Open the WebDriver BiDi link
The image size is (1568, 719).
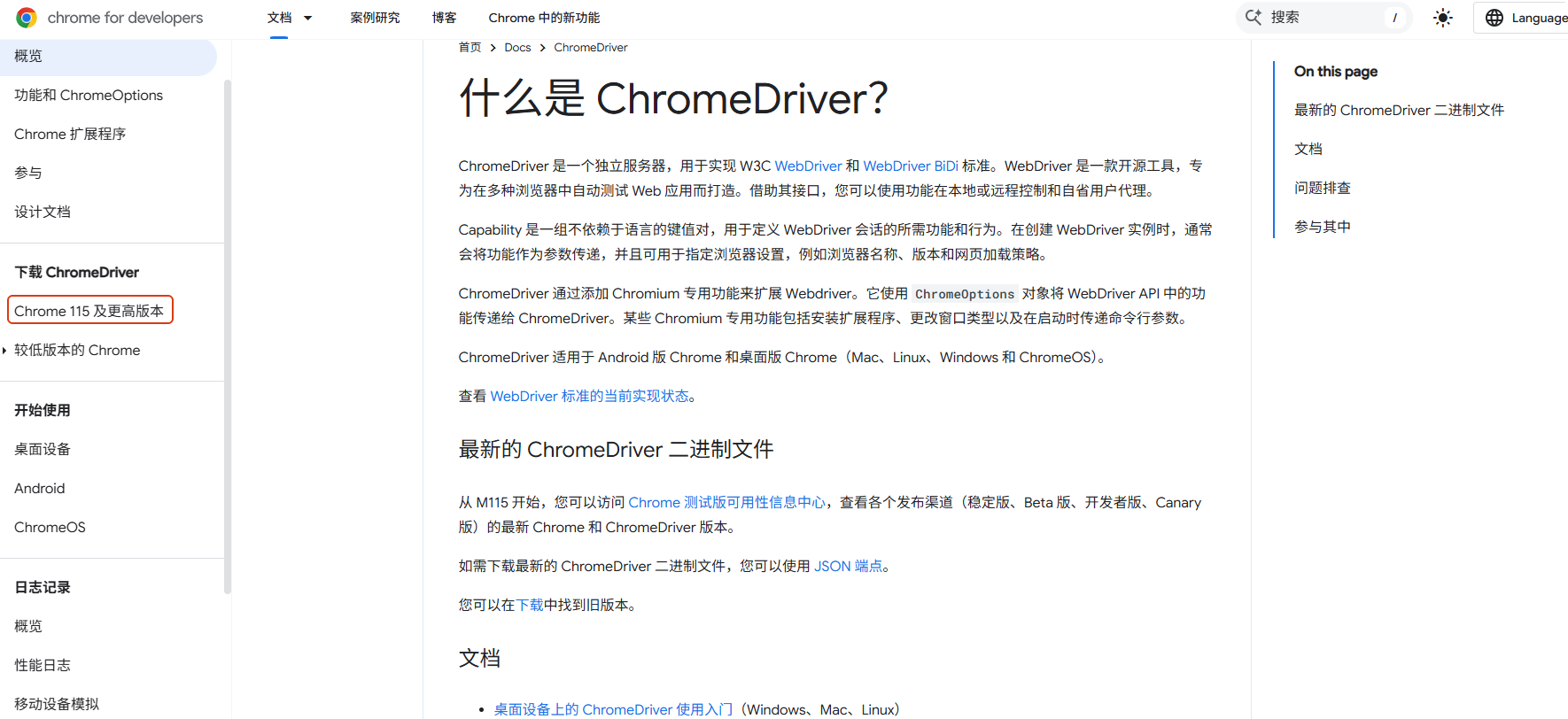click(x=911, y=166)
